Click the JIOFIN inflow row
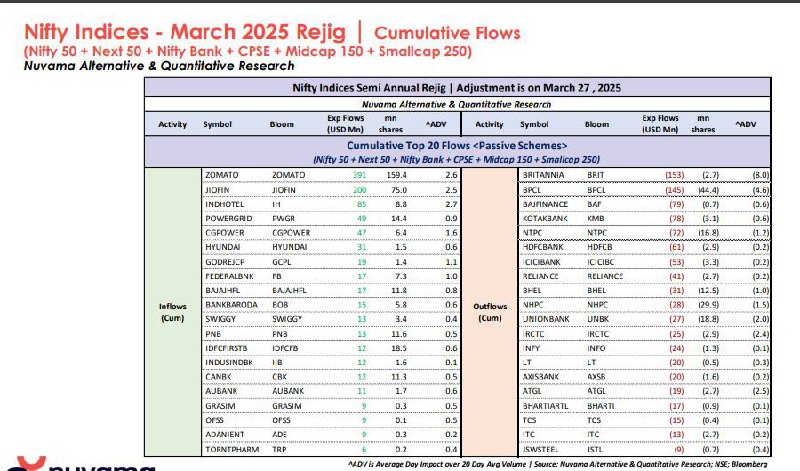Viewport: 800px width, 471px height. click(331, 190)
